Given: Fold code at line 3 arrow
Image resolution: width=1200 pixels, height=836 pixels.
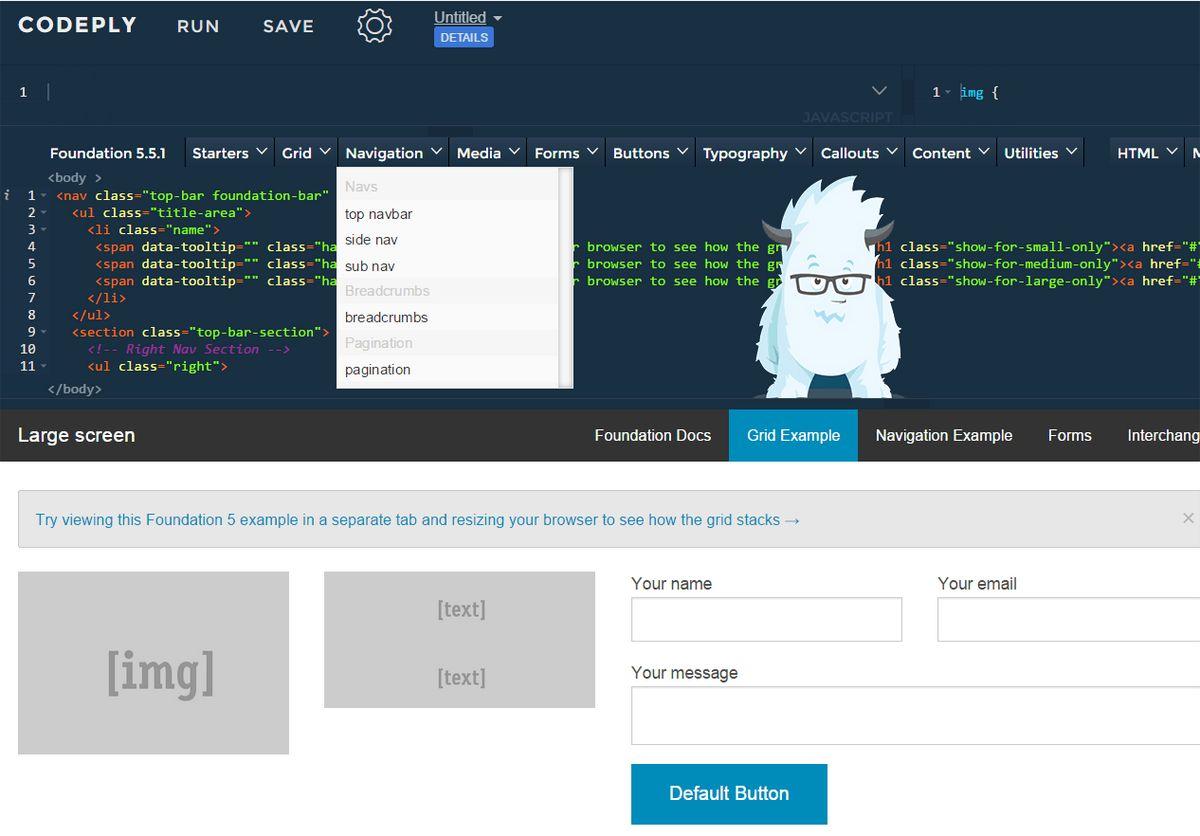Looking at the screenshot, I should click(44, 230).
